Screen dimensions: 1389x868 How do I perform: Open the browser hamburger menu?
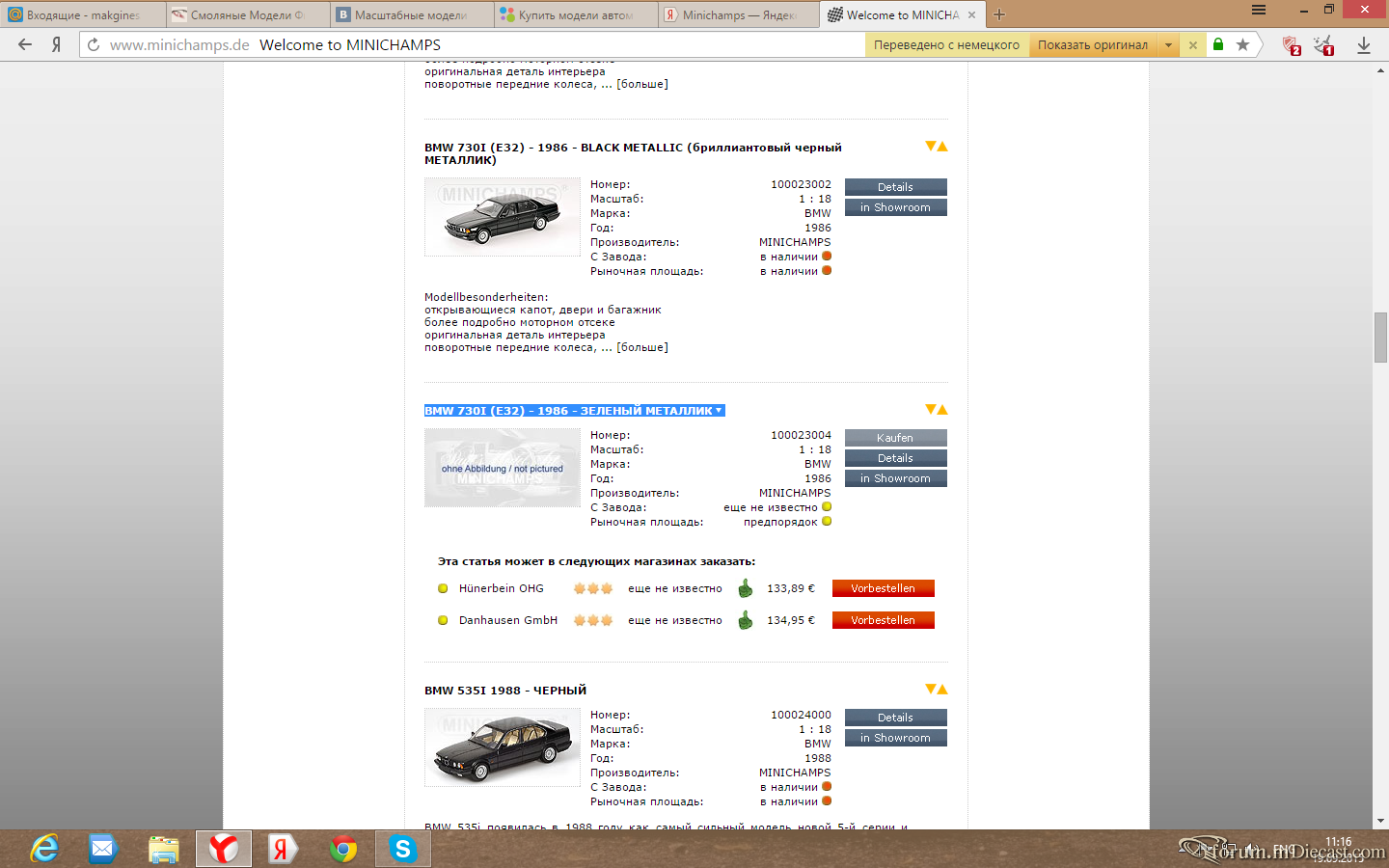coord(1259,10)
